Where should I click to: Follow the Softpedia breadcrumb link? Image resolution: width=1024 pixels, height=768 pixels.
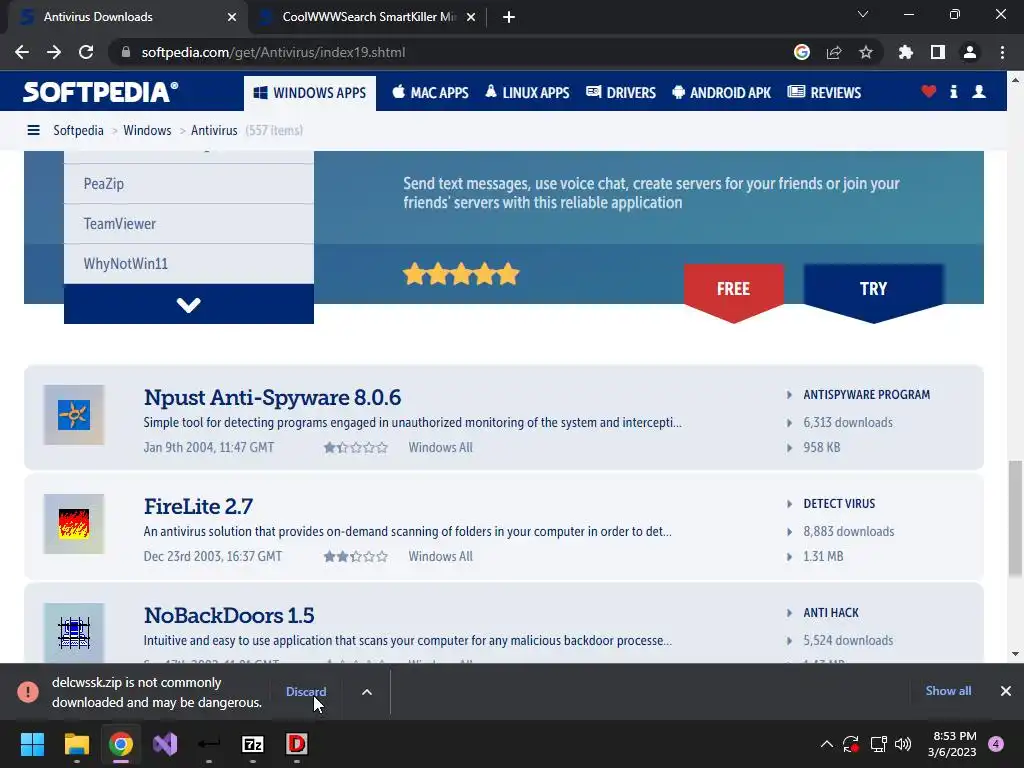point(78,130)
